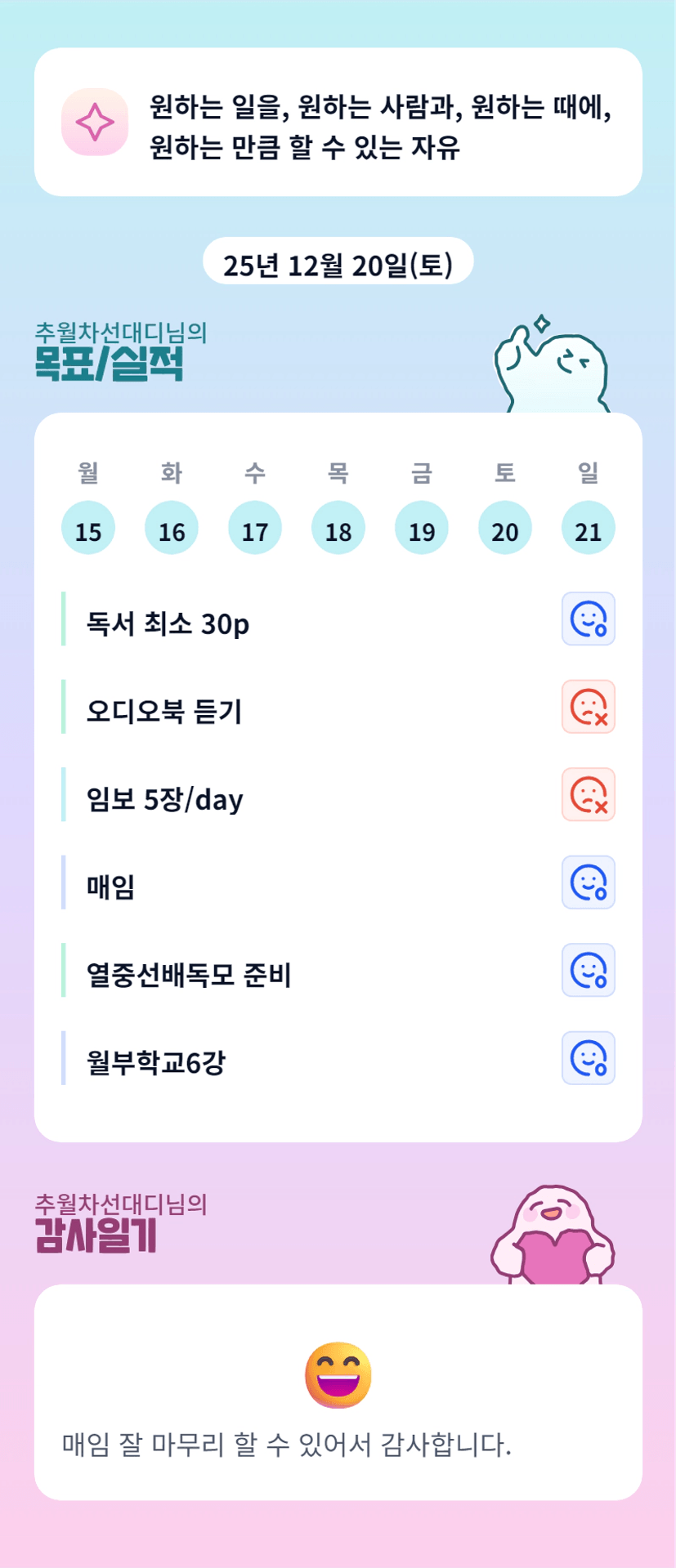Screen dimensions: 676x1568
Task: Click the grinning emoji in gratitude diary
Action: click(x=338, y=1375)
